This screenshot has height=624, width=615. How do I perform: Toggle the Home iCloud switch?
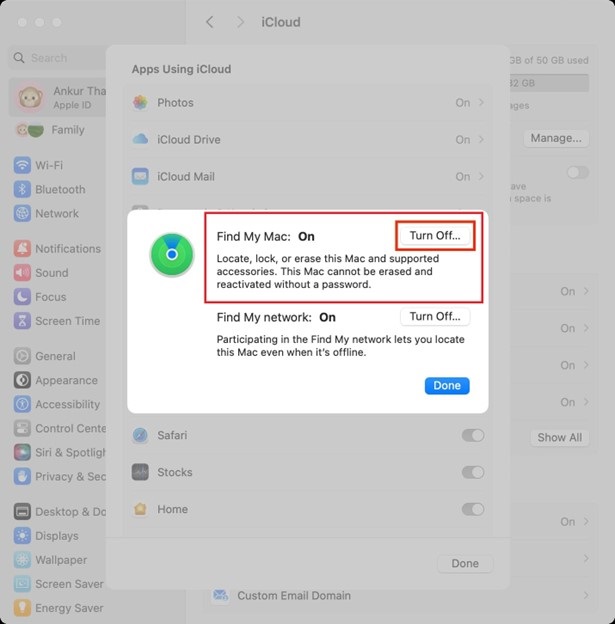pos(473,509)
